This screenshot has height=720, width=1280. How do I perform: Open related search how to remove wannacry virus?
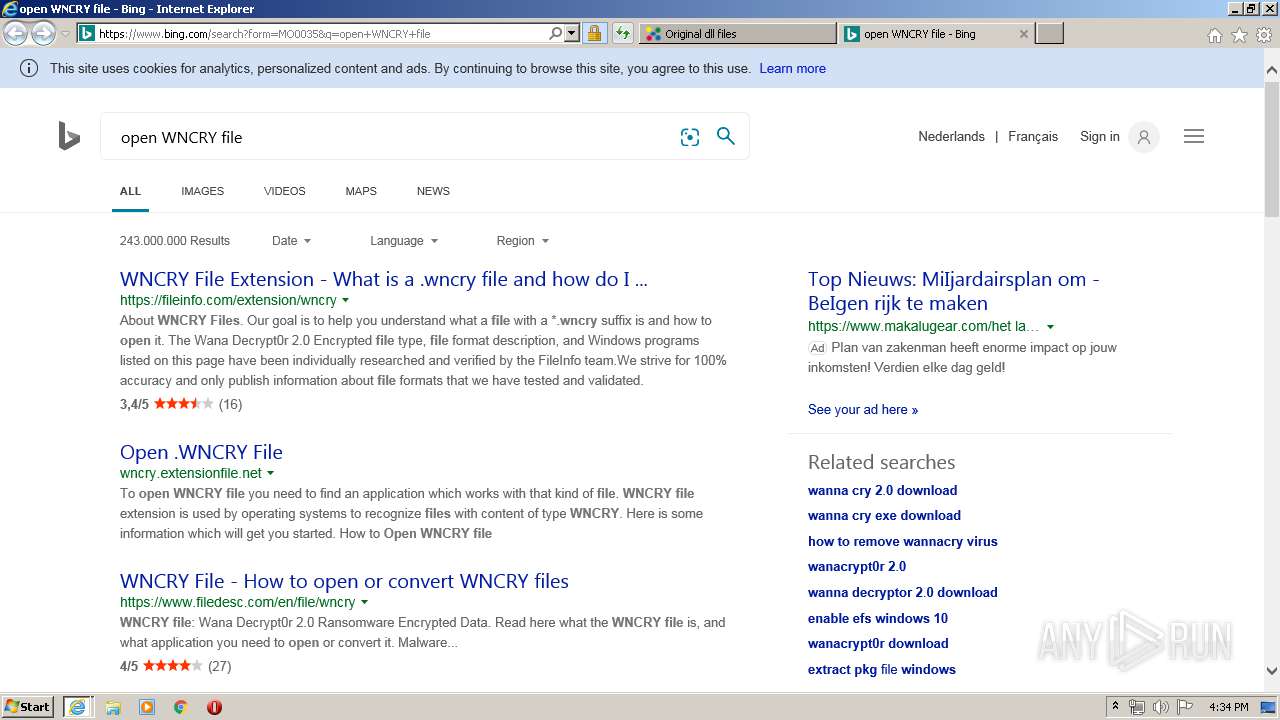point(903,541)
